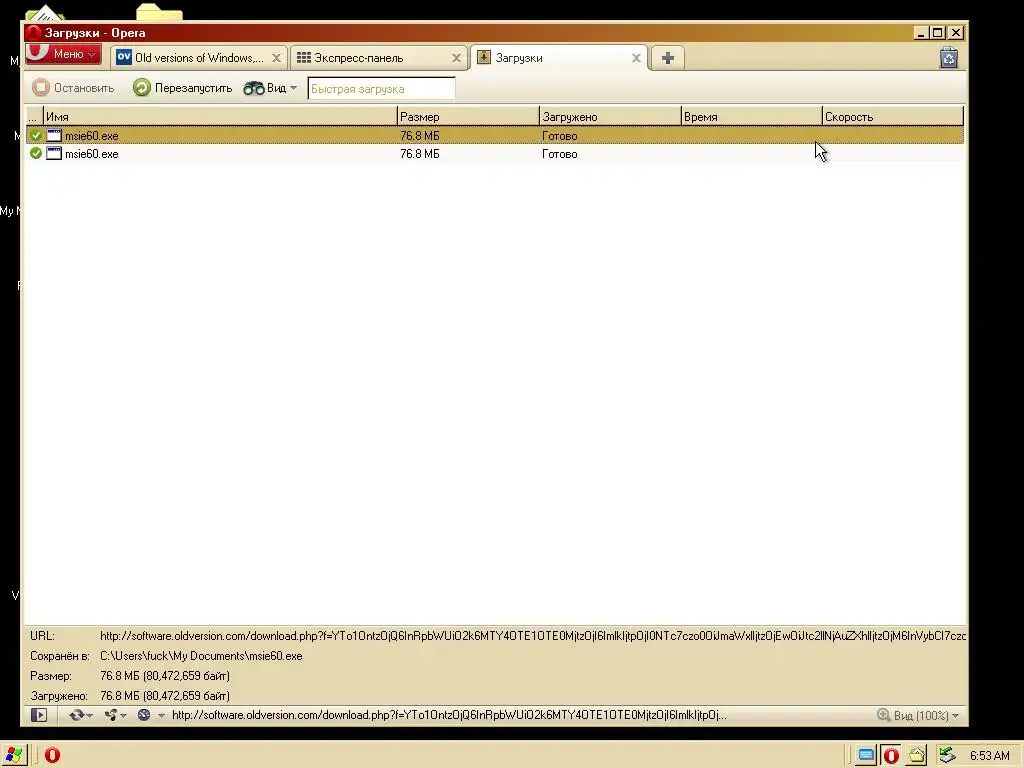The width and height of the screenshot is (1024, 768).
Task: Open the Opera Turbo icon in status bar
Action: pos(144,715)
